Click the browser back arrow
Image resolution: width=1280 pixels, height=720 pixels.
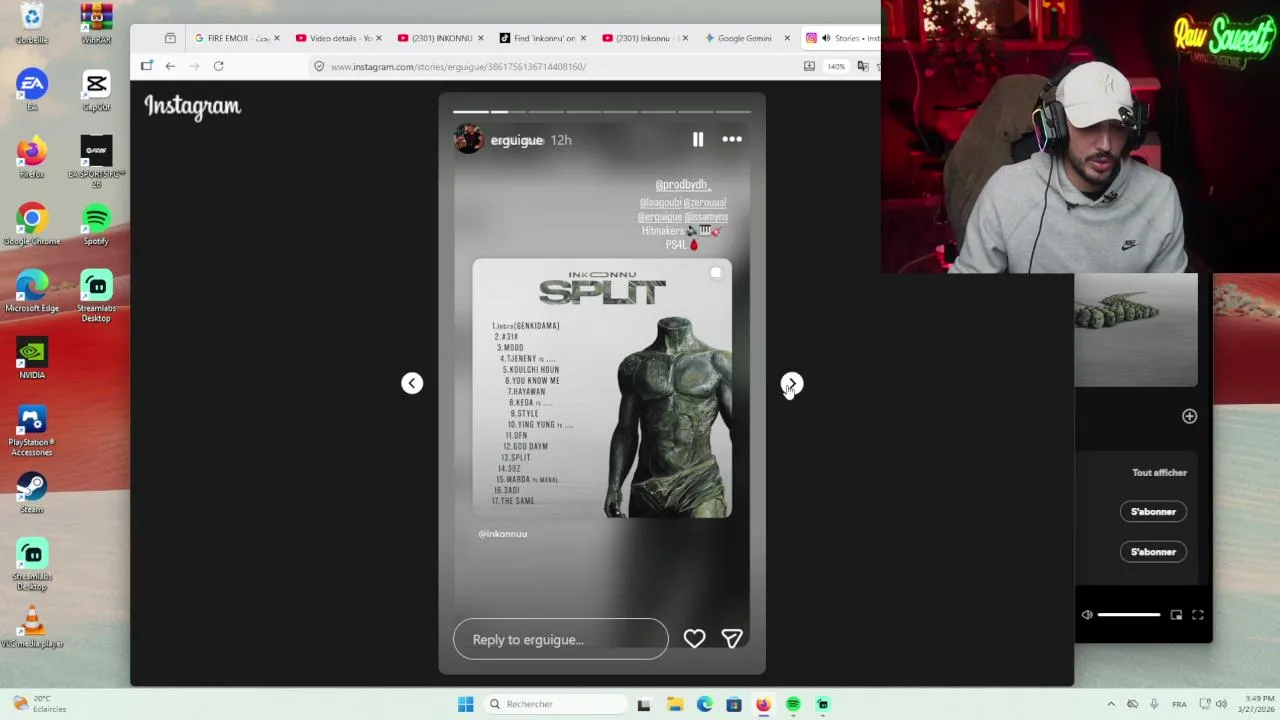[170, 66]
